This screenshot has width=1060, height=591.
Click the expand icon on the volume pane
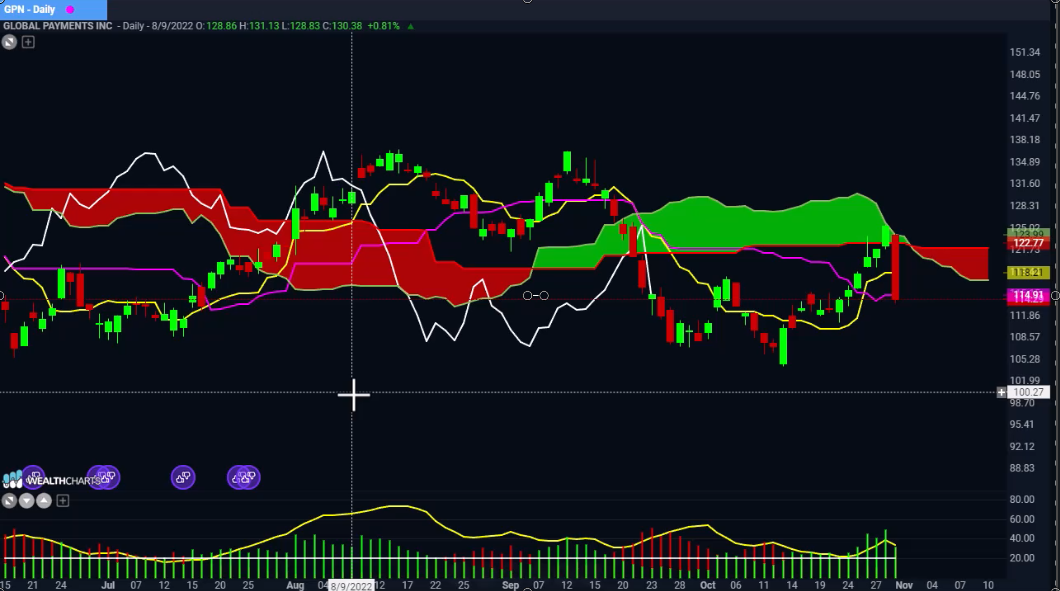[9, 500]
